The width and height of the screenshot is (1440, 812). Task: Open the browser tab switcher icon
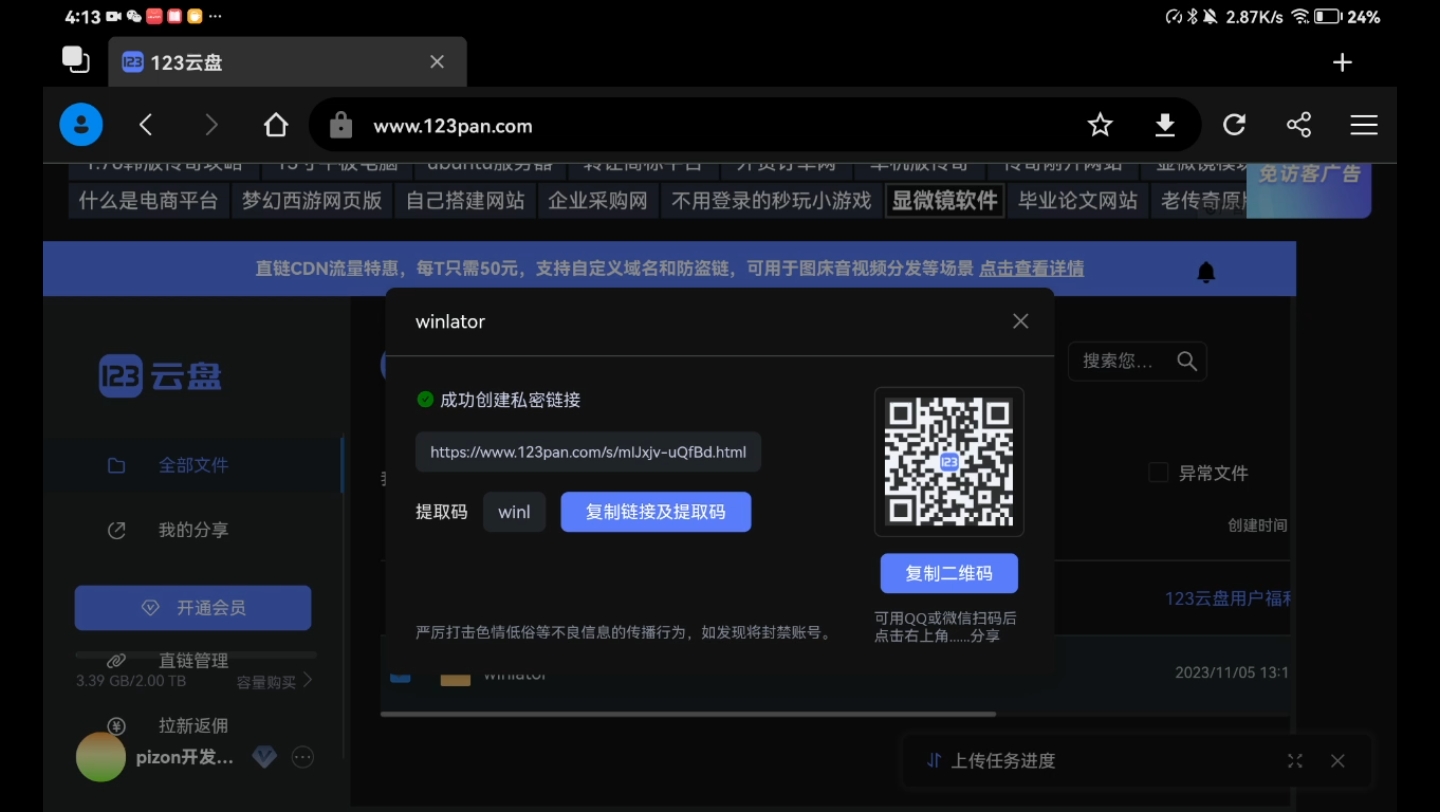[x=76, y=60]
